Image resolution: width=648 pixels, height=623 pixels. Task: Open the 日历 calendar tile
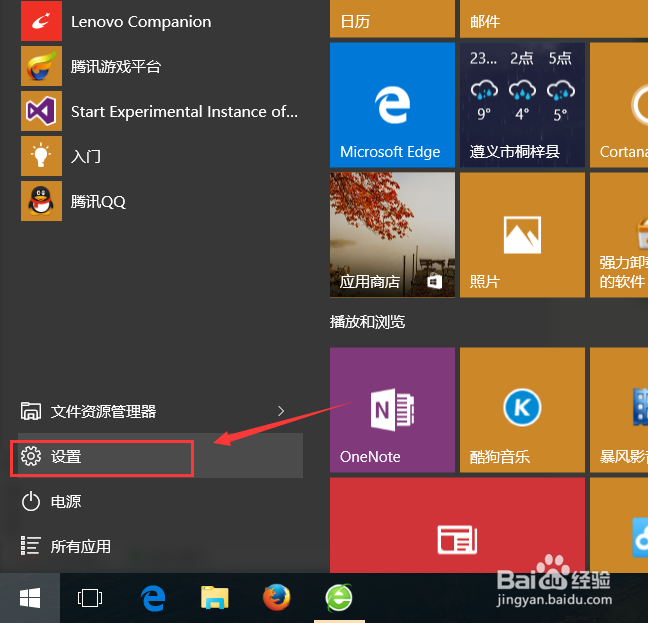pyautogui.click(x=392, y=19)
